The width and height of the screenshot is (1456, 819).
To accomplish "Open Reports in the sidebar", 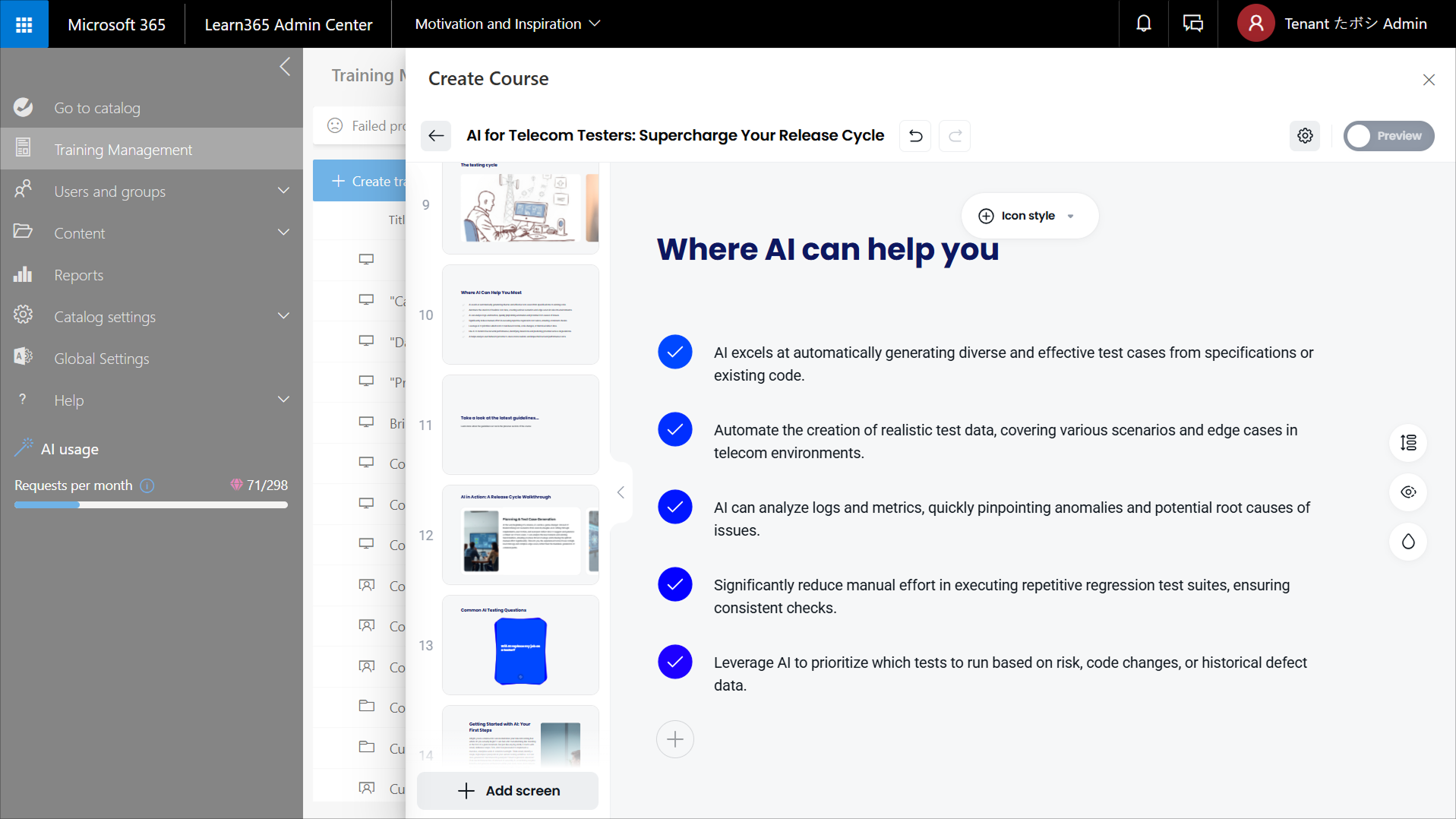I will click(78, 275).
